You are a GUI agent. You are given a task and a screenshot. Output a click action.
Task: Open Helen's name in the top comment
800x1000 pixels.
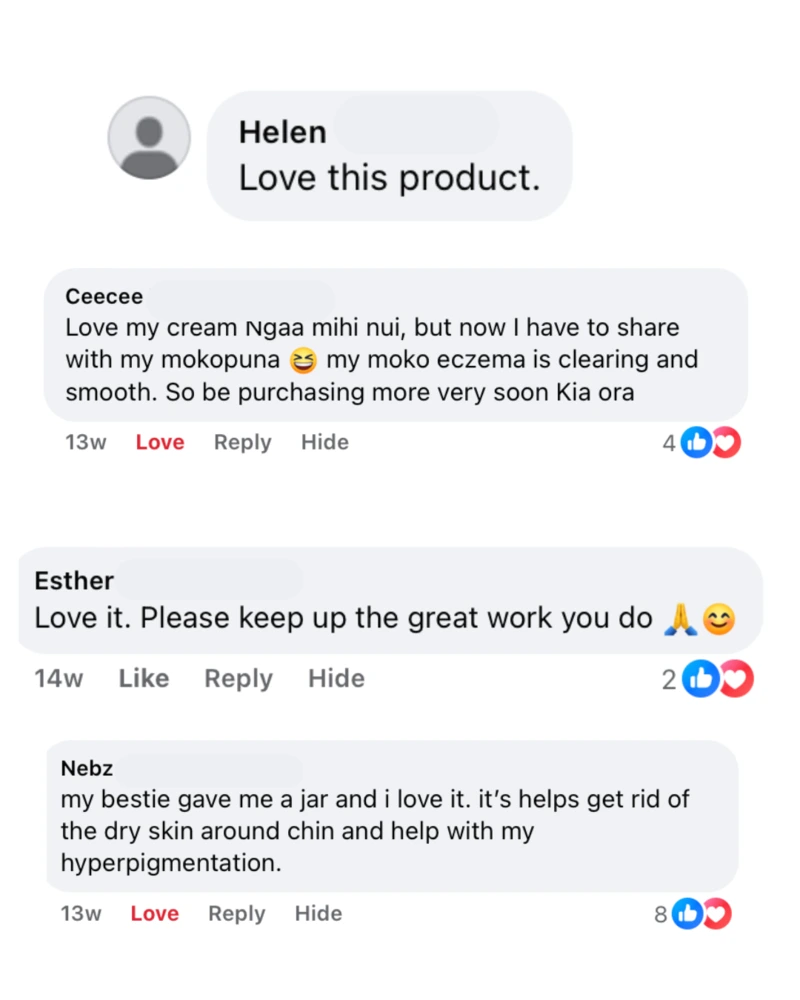tap(282, 131)
